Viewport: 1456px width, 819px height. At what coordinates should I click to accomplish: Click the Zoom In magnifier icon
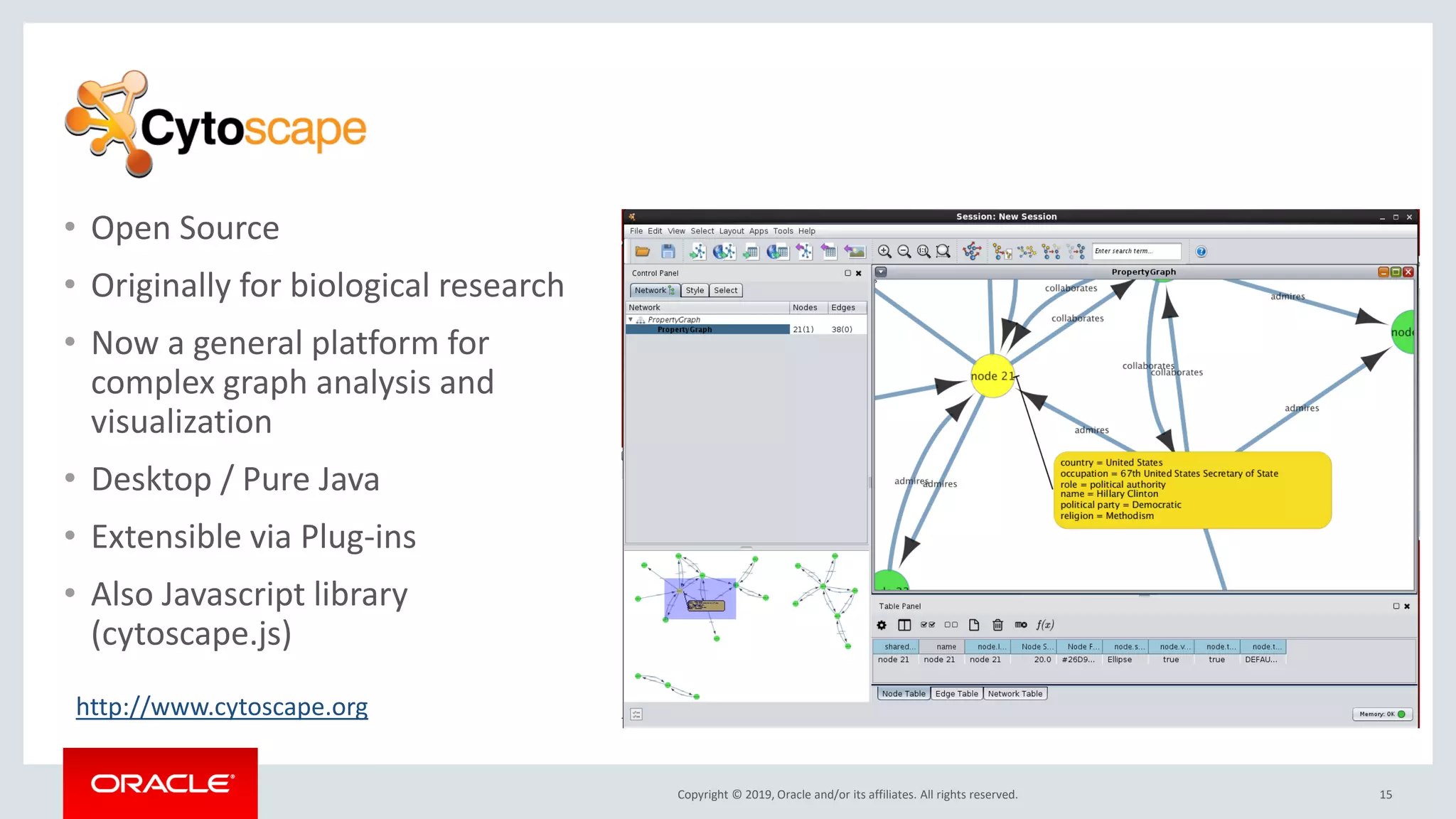tap(884, 252)
